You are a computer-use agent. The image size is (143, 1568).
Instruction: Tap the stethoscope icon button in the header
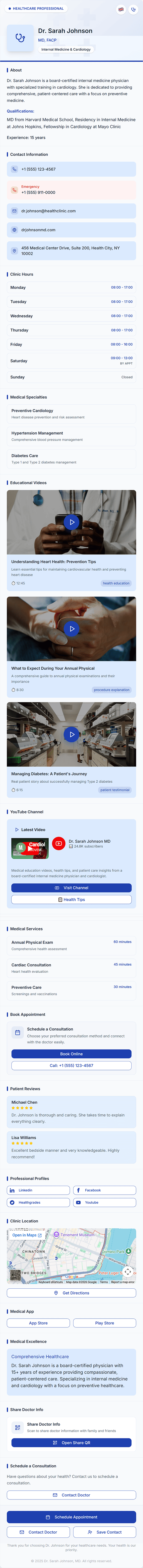click(x=133, y=10)
